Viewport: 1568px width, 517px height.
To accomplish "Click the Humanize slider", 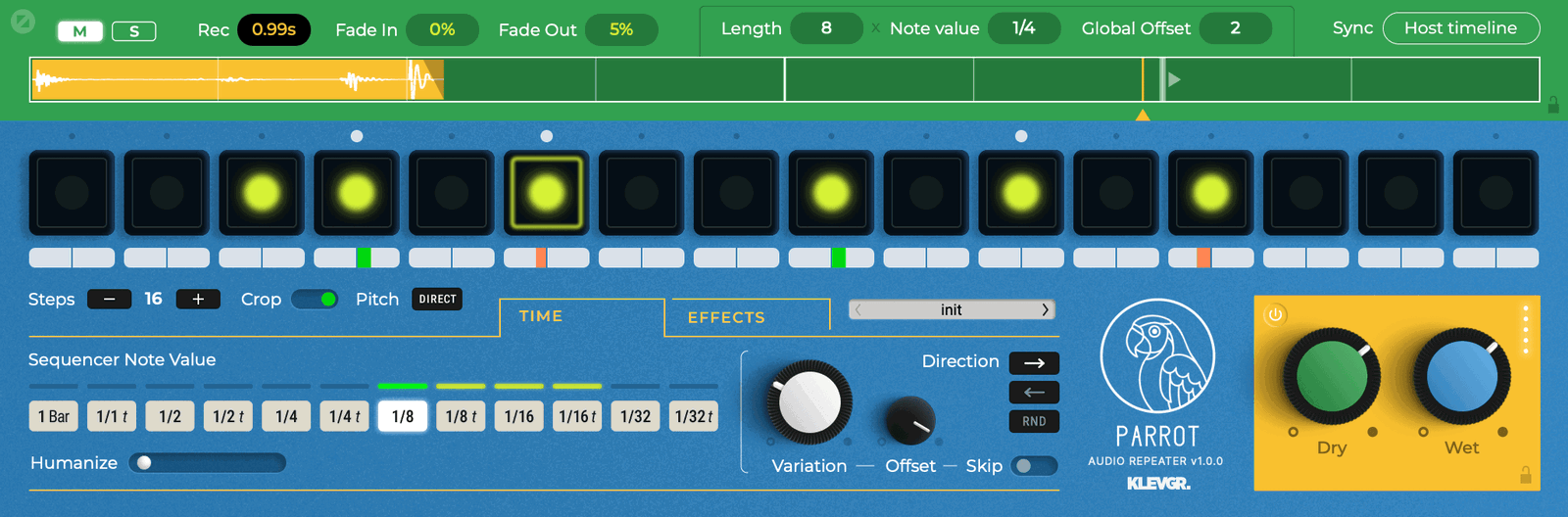I will pos(207,463).
